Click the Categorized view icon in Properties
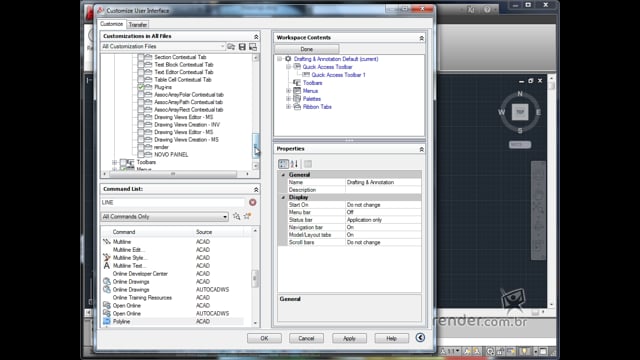640x360 pixels. (x=283, y=164)
